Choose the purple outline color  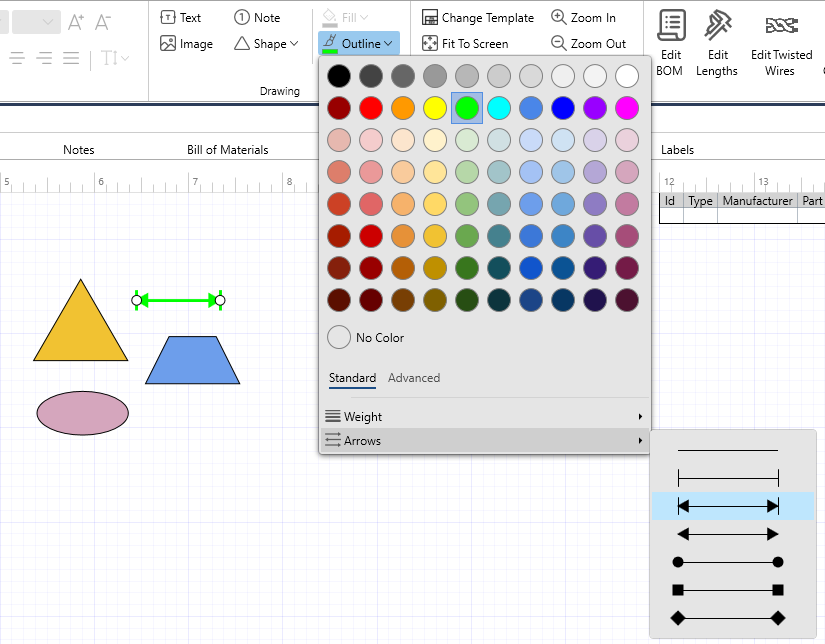coord(595,108)
